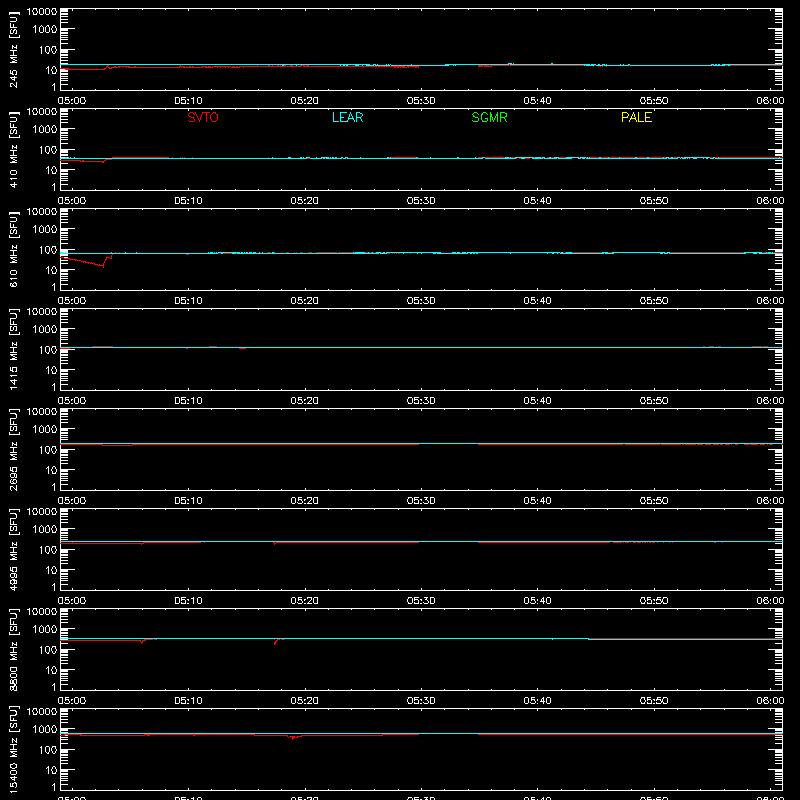Select the 410 MHz [SFU] axis title

(x=13, y=149)
